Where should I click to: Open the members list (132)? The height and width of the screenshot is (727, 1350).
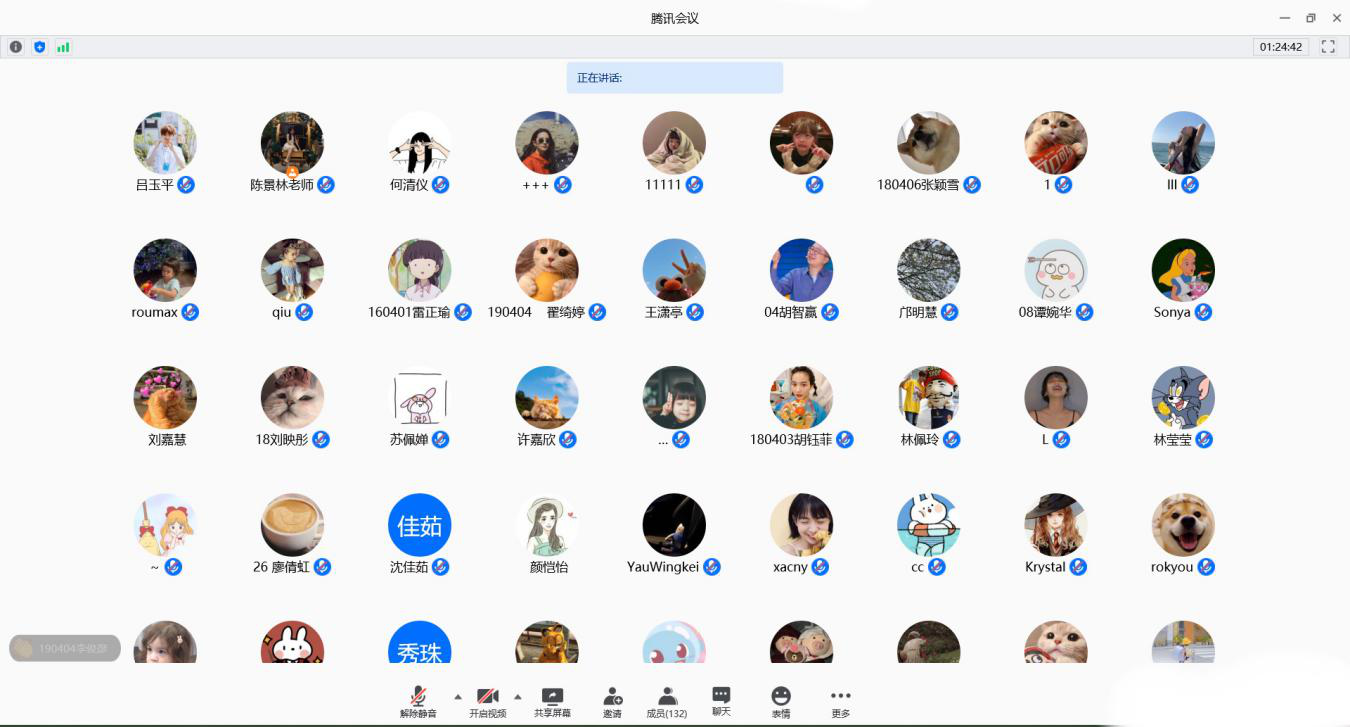click(x=667, y=702)
